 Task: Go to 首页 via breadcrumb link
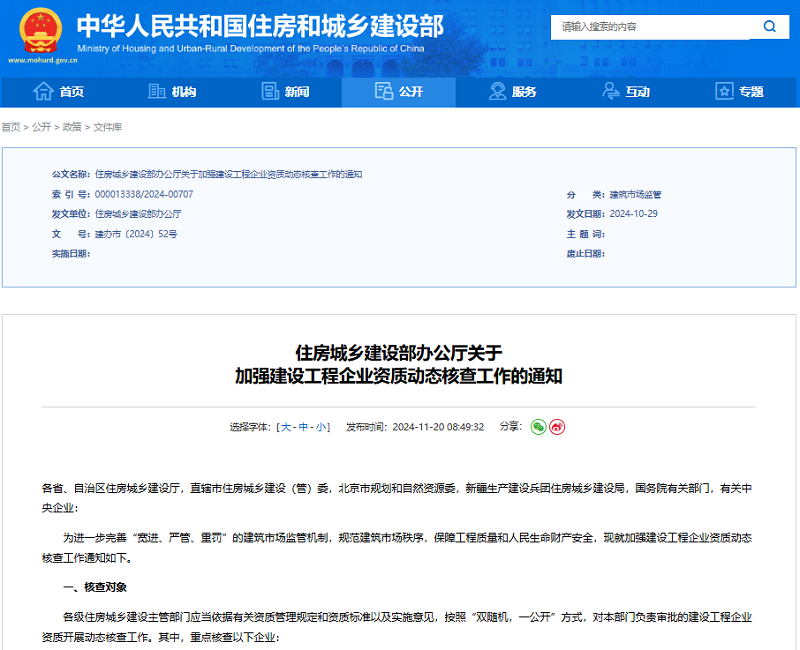(11, 129)
